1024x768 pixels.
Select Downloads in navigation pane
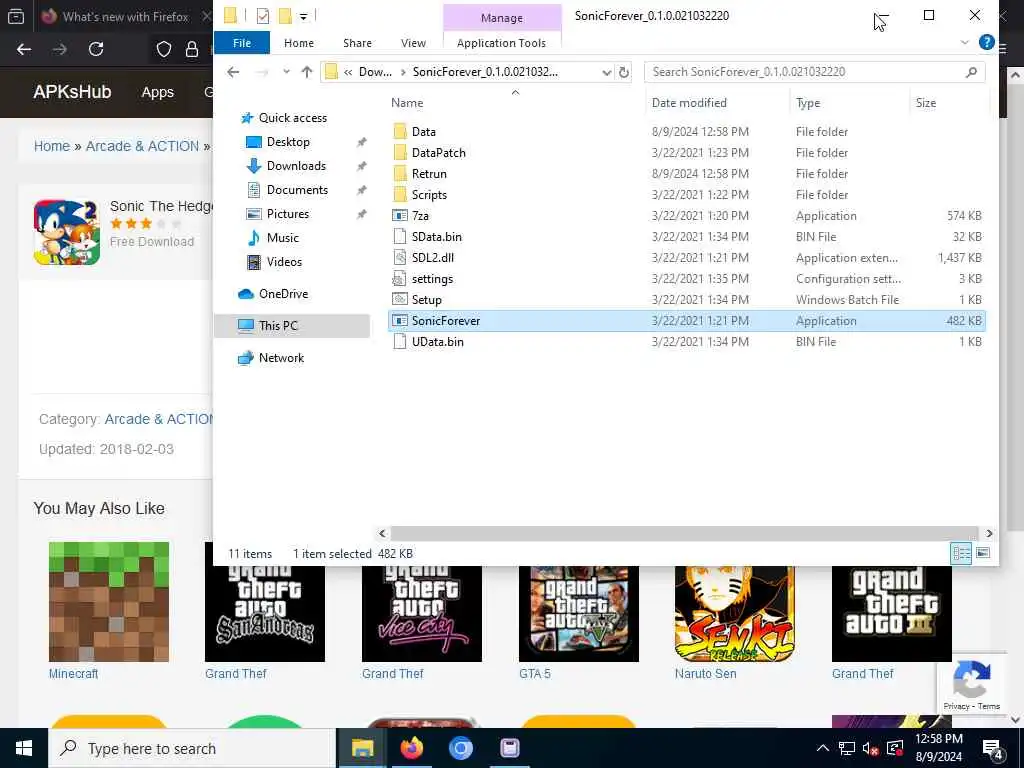point(296,166)
